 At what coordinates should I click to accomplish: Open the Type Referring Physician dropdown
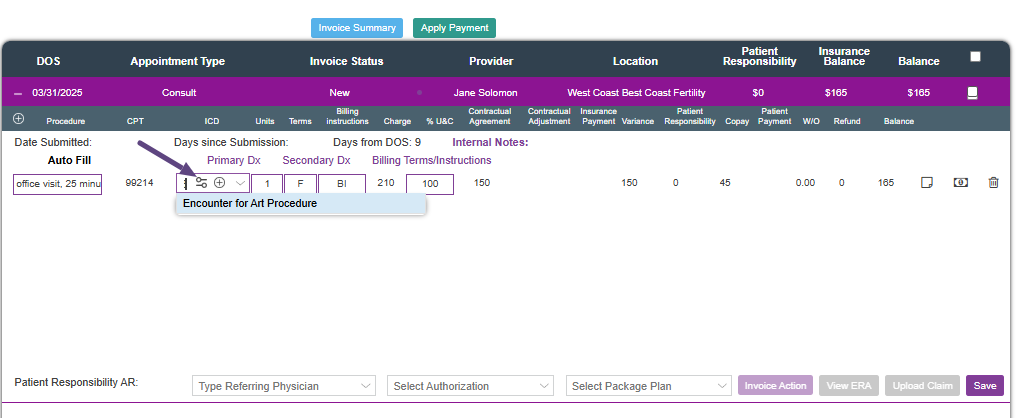pos(283,386)
